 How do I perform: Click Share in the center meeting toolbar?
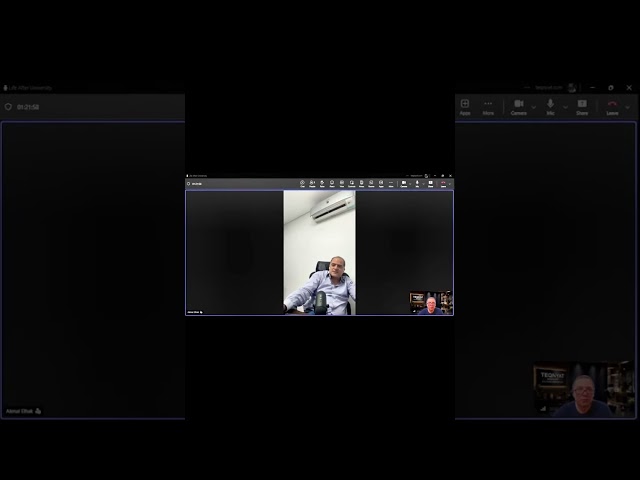[431, 184]
